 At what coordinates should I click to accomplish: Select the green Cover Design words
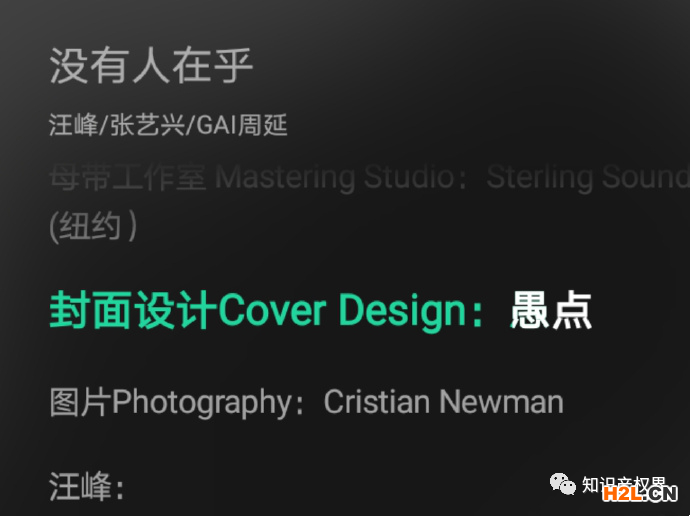[x=341, y=311]
